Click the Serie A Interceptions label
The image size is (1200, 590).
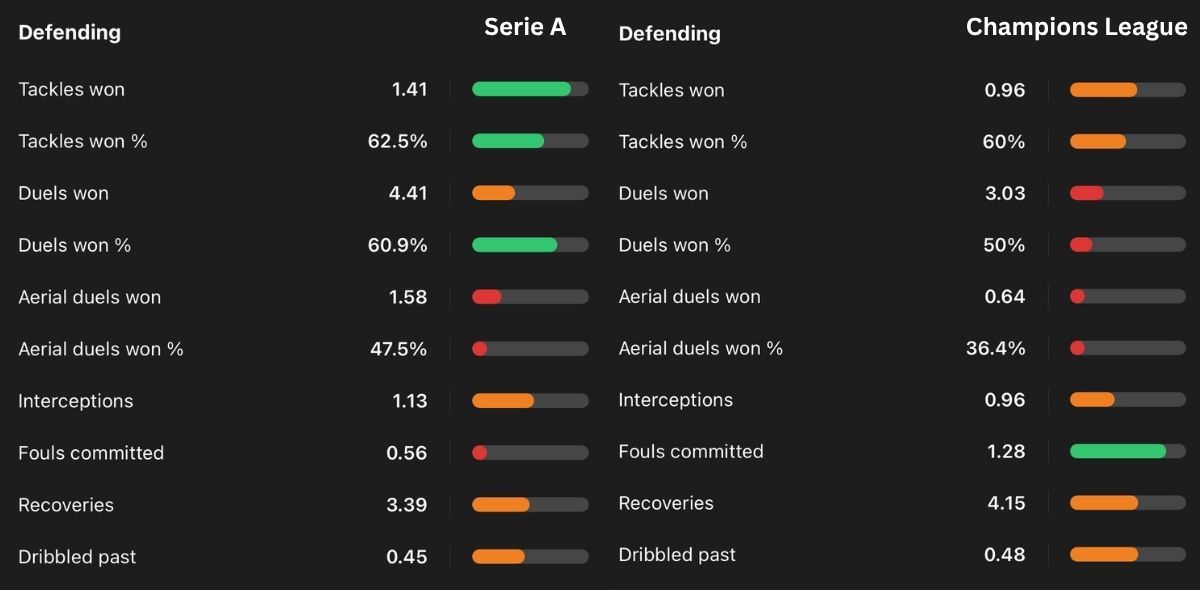(x=75, y=401)
